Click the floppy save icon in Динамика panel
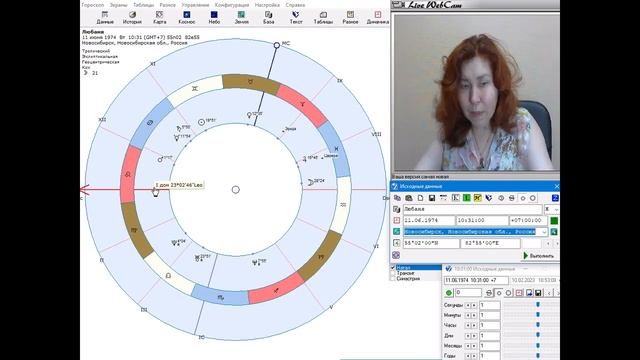 pos(538,293)
